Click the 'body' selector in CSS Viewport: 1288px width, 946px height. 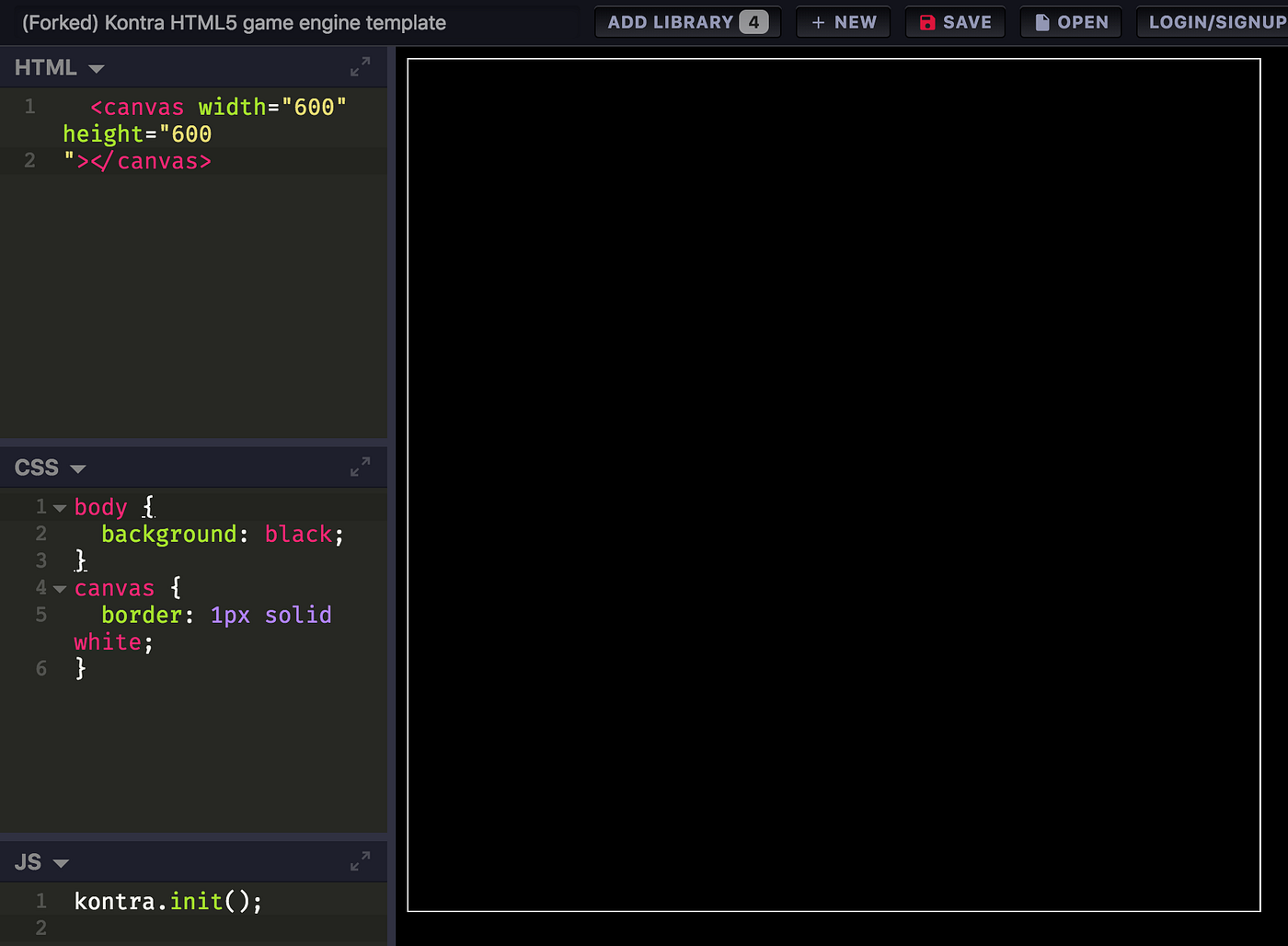click(100, 507)
